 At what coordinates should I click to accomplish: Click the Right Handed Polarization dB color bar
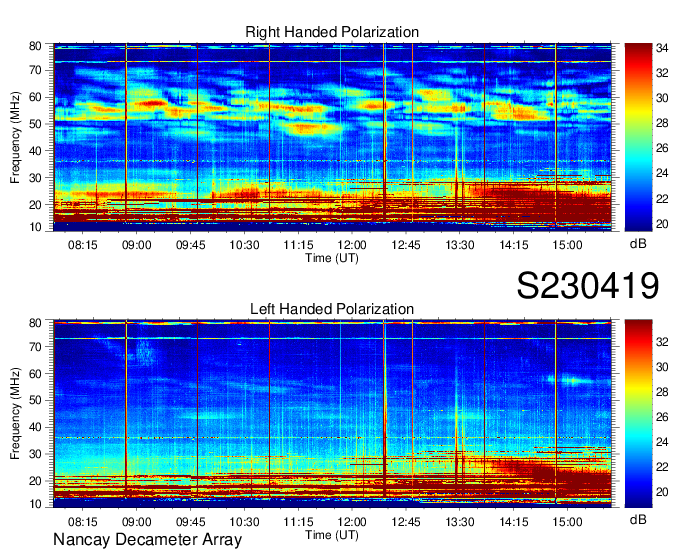point(638,137)
